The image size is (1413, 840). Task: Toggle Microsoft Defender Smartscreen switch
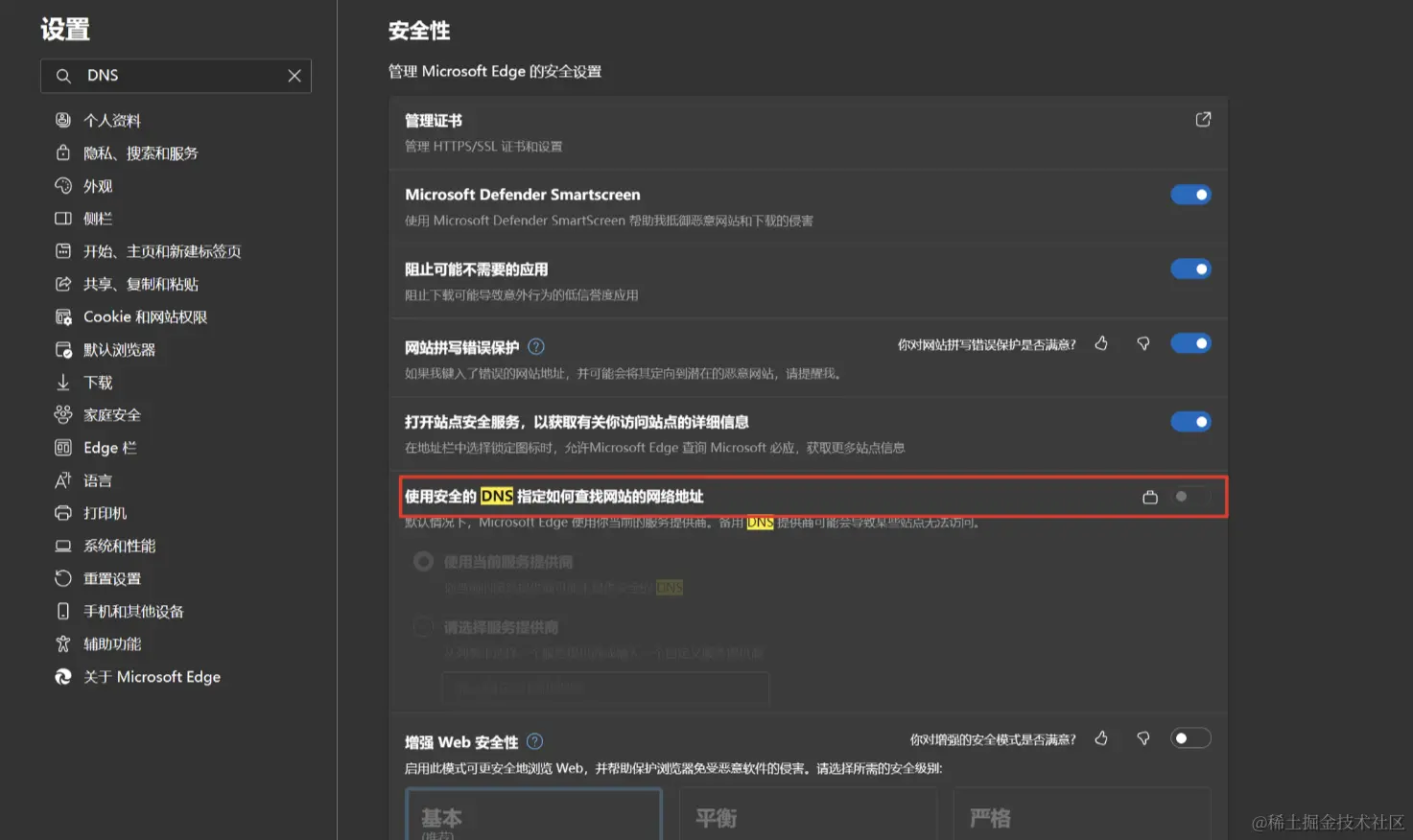tap(1190, 195)
